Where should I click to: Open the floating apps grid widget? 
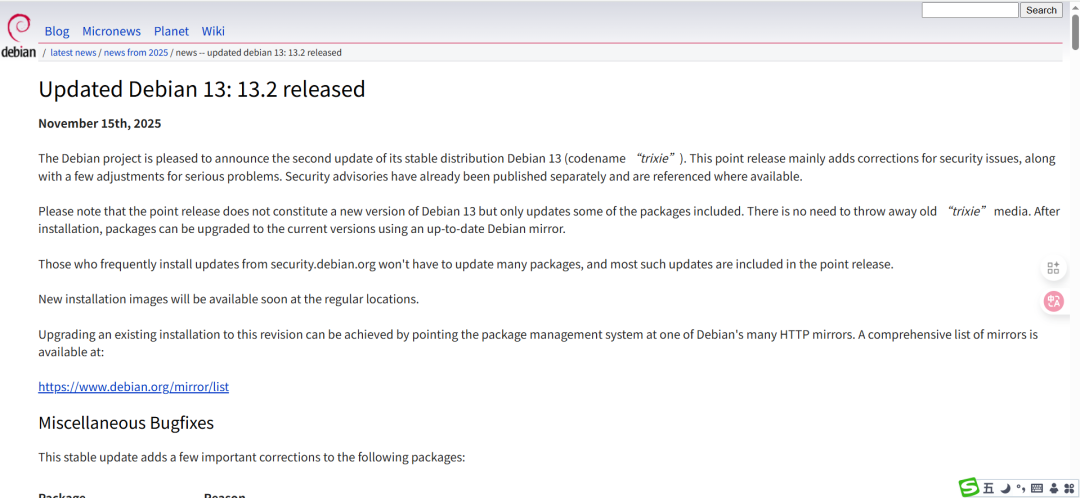1053,268
